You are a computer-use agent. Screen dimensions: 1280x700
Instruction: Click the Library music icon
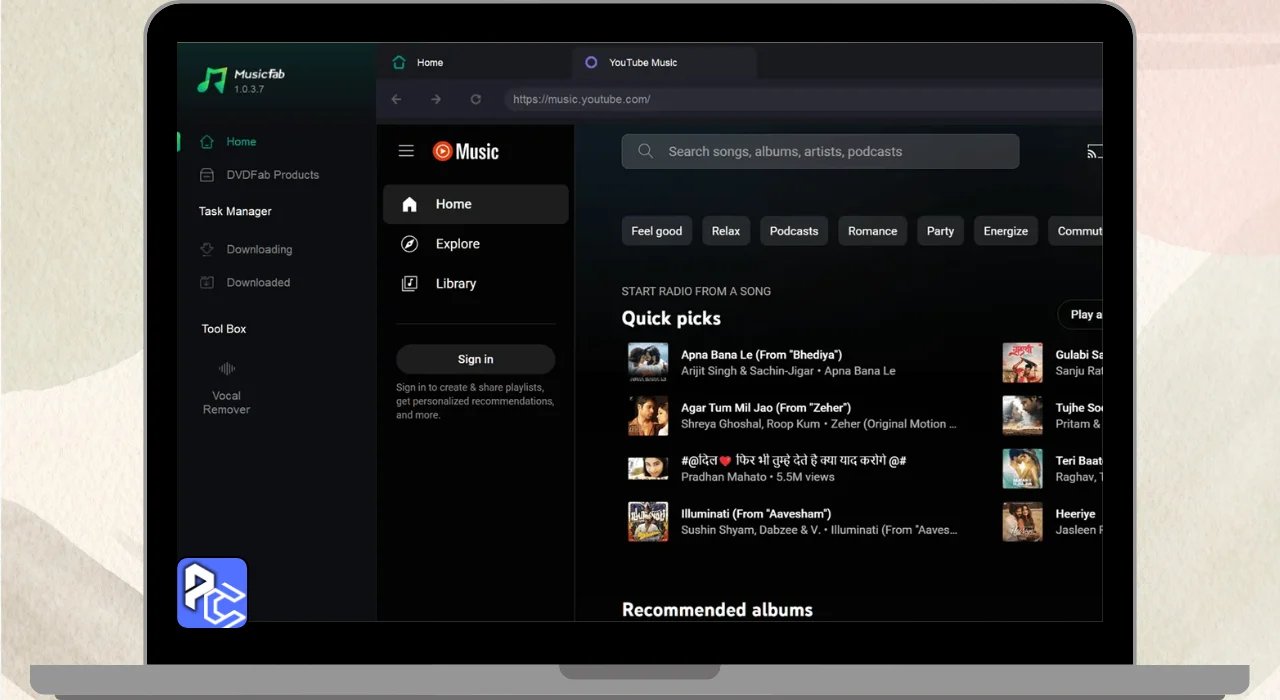tap(409, 284)
